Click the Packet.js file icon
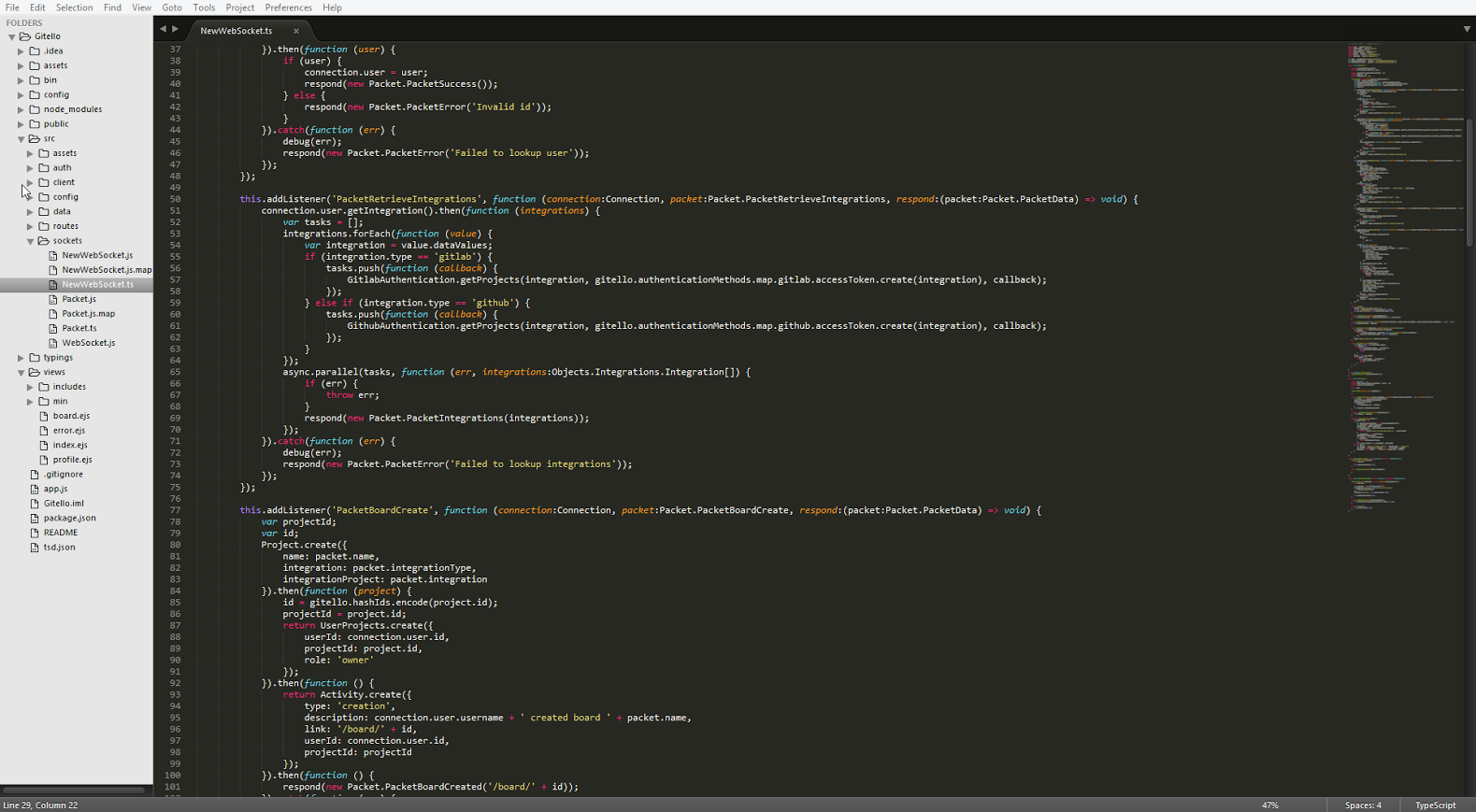This screenshot has height=812, width=1476. click(x=53, y=299)
